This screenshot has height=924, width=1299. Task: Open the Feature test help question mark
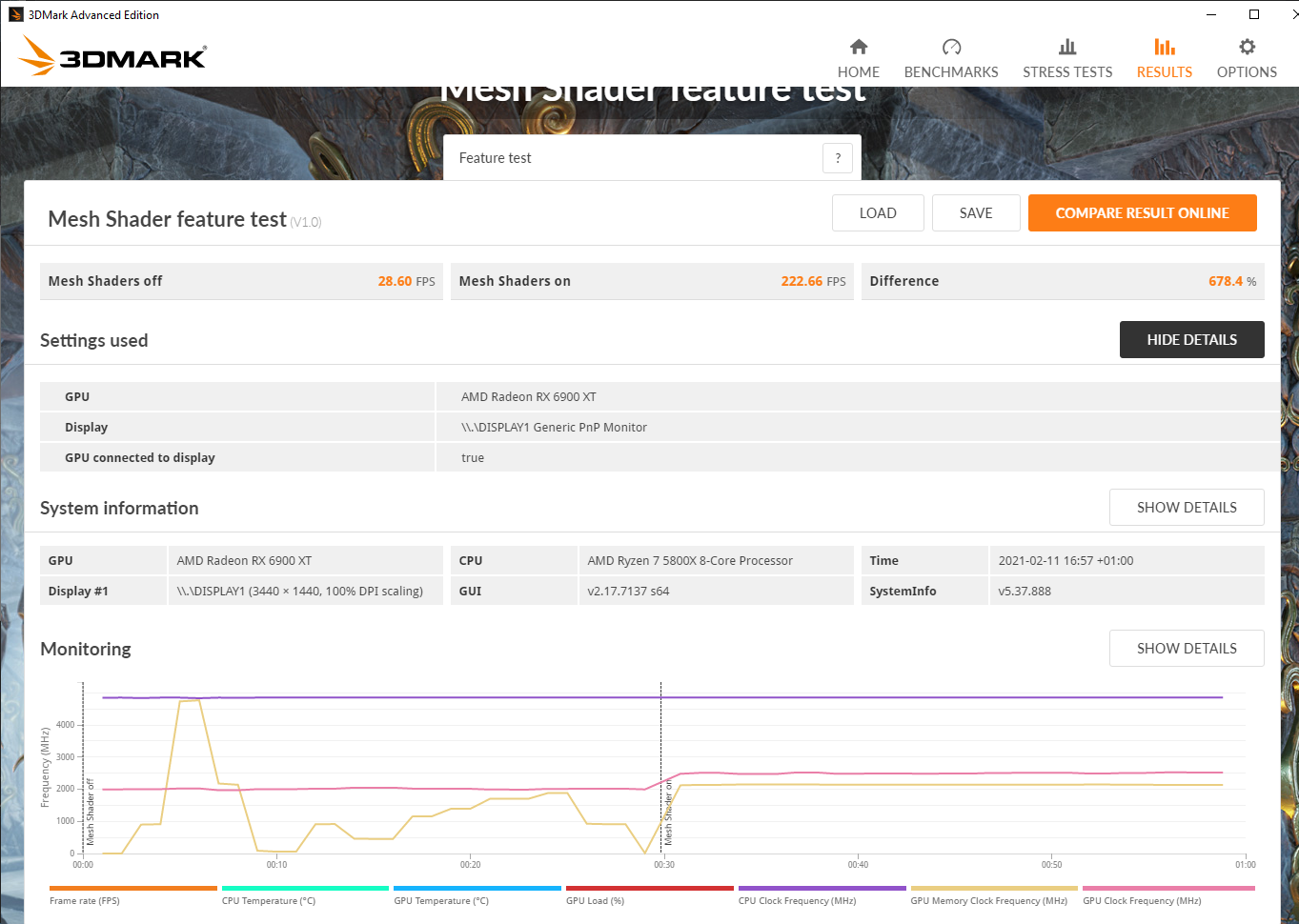838,158
